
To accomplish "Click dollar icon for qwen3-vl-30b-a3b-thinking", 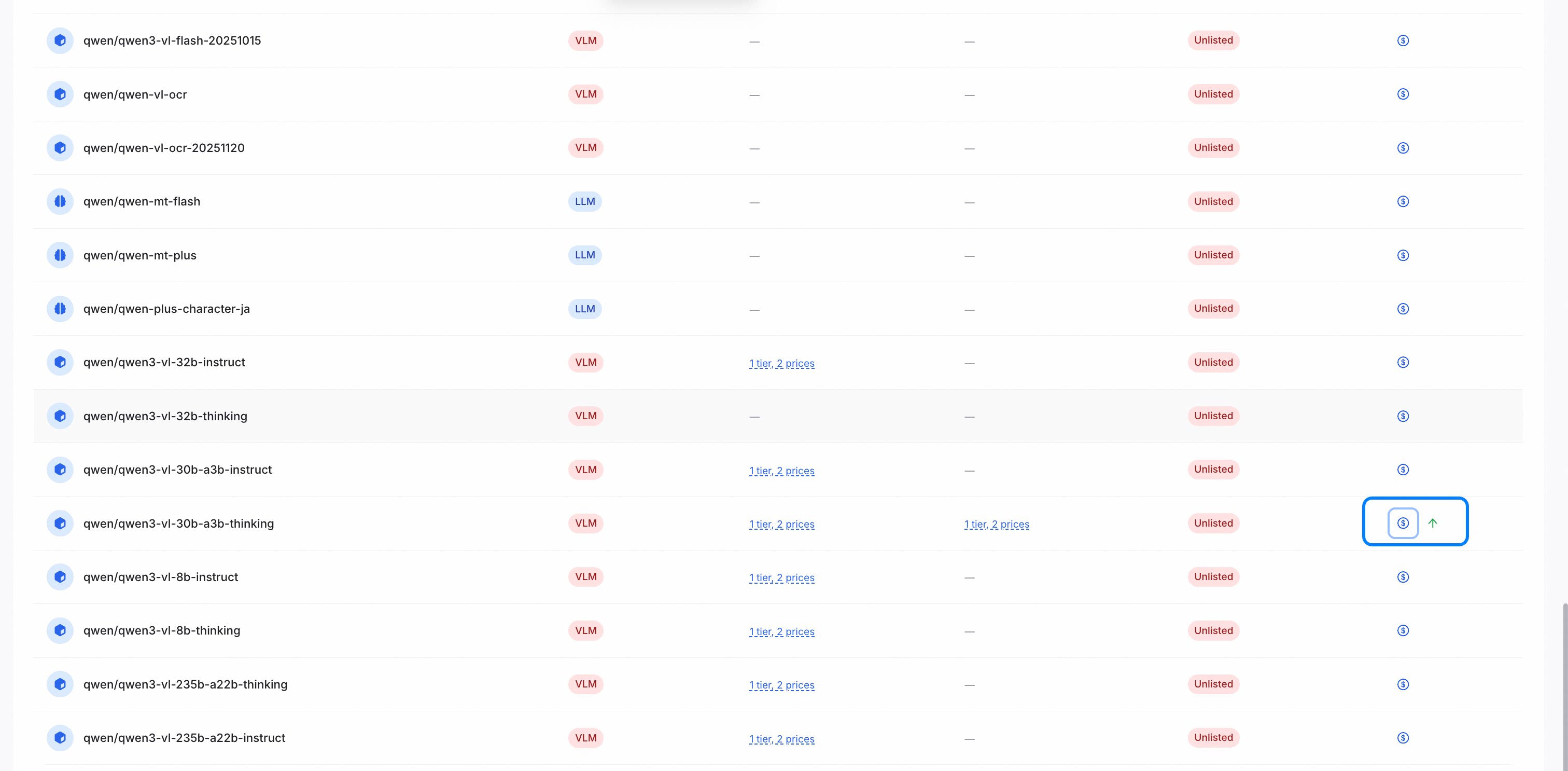I will coord(1403,523).
